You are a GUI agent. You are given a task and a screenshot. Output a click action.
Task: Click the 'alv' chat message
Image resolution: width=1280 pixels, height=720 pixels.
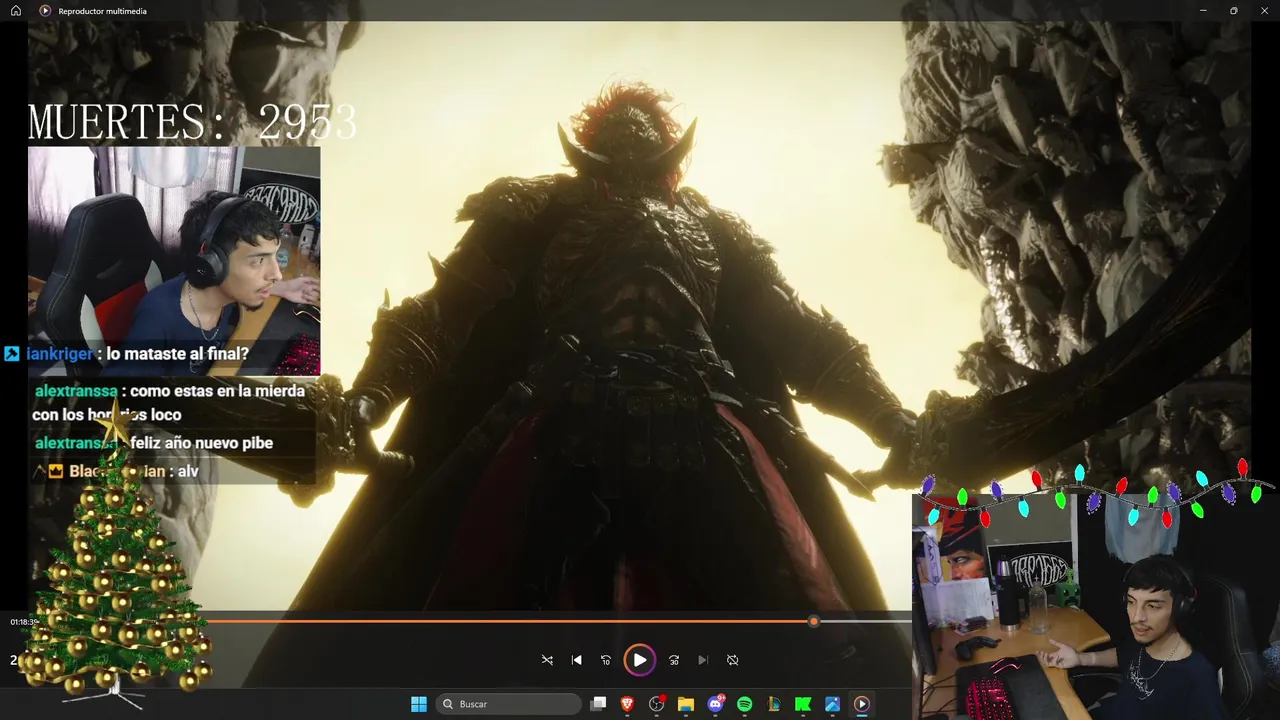point(188,471)
